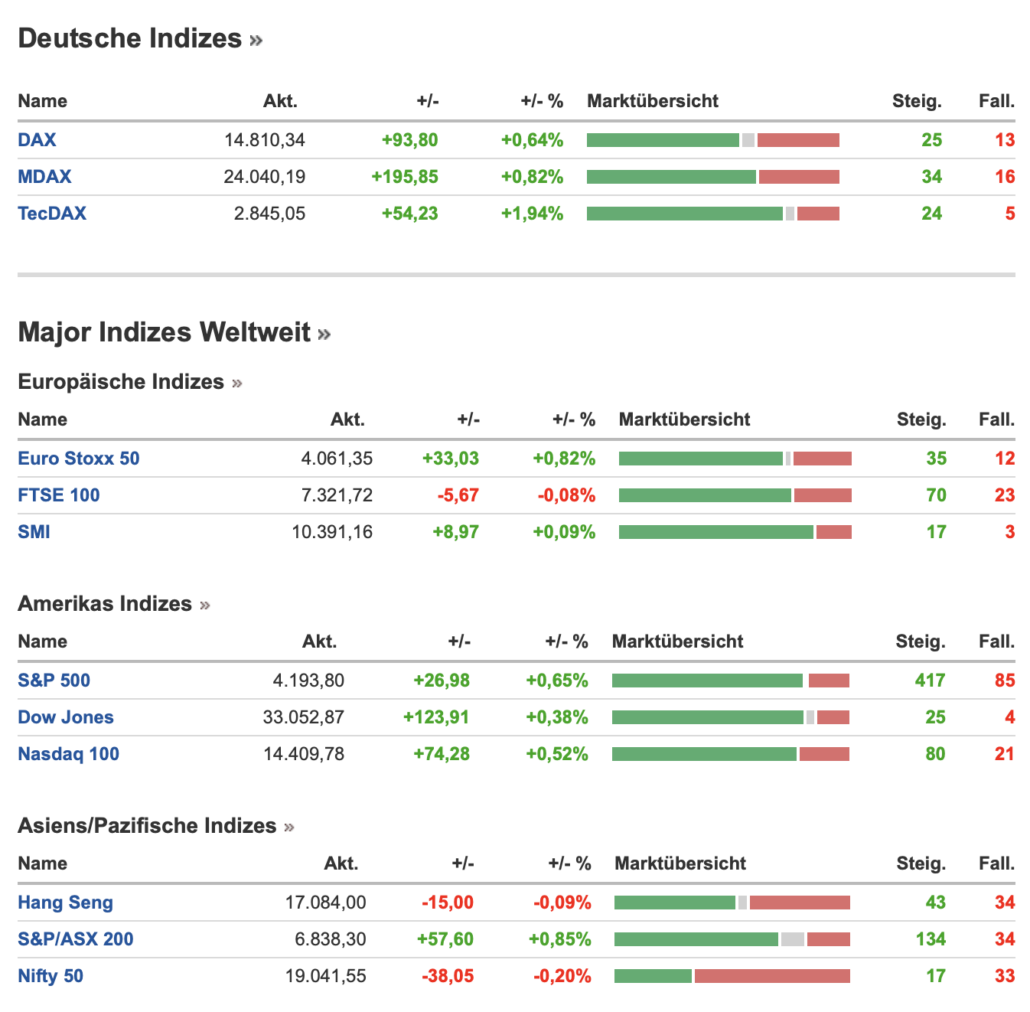Select the TecDAX index link
This screenshot has width=1030, height=1012.
pyautogui.click(x=52, y=213)
